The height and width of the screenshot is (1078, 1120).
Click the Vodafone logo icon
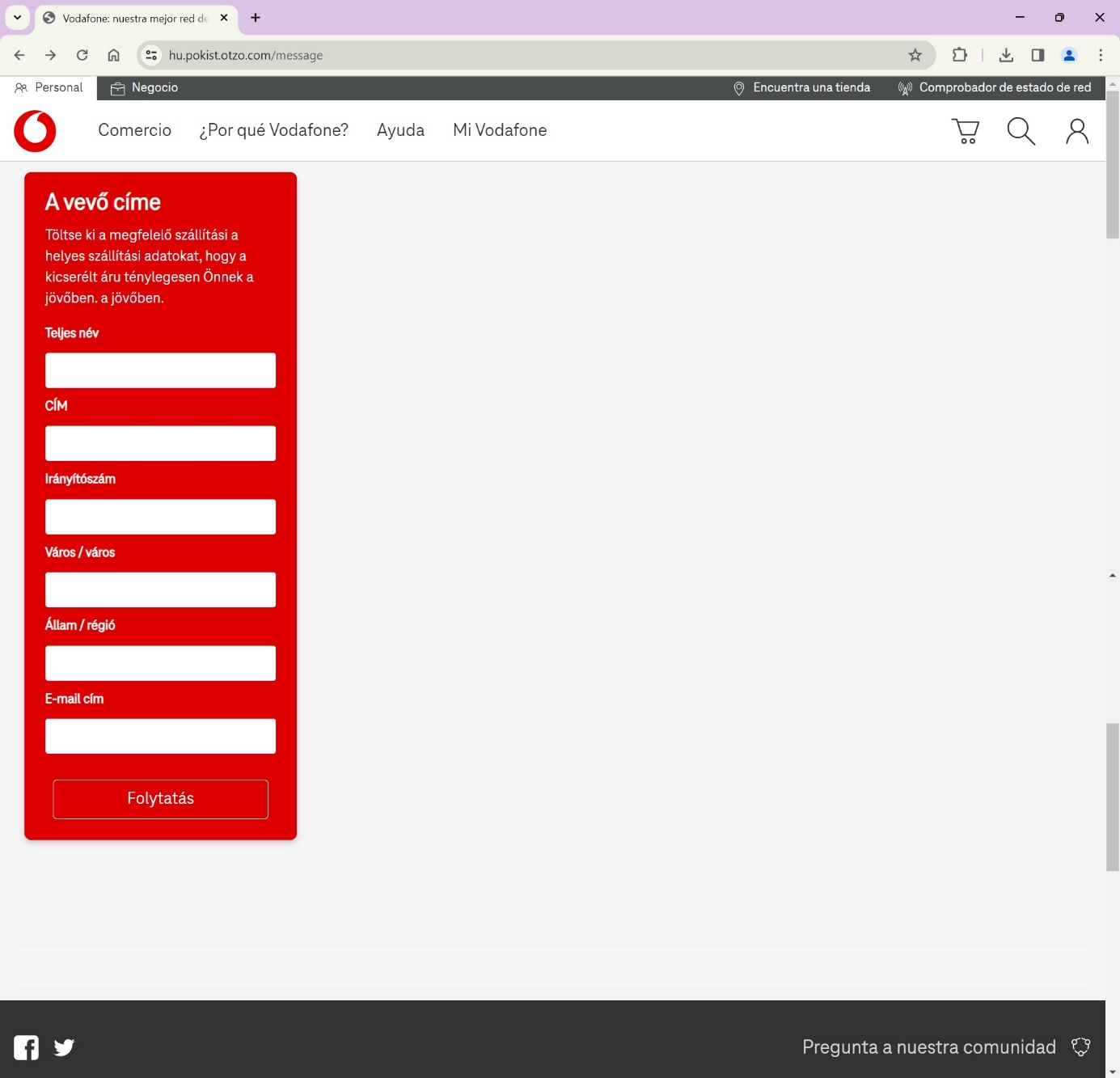click(35, 131)
